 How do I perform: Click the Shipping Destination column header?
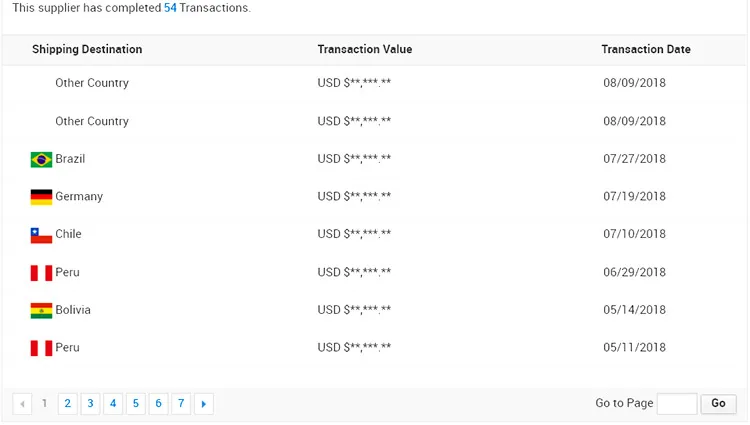coord(87,50)
